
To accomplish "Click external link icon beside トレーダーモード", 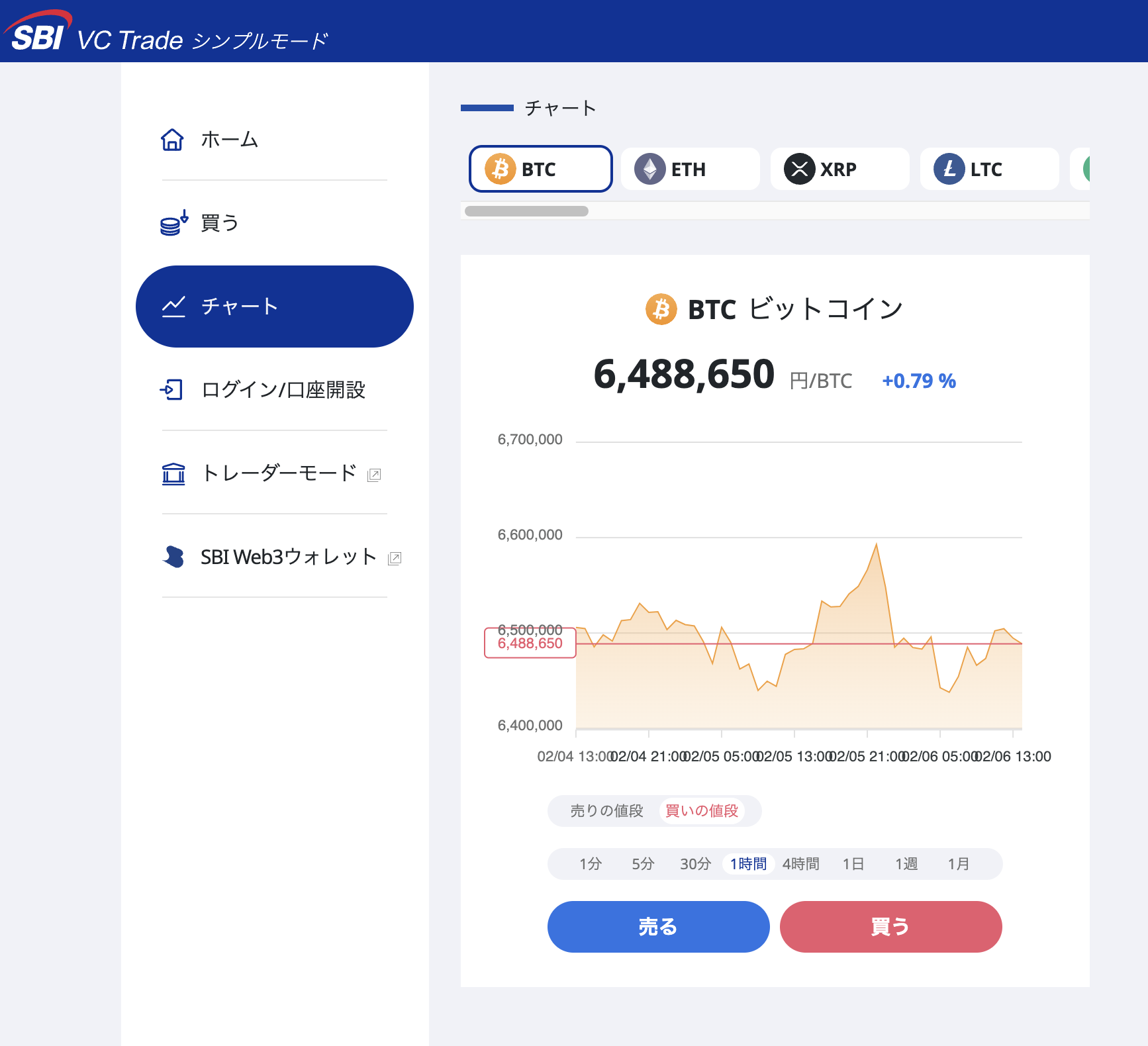I will (x=374, y=475).
